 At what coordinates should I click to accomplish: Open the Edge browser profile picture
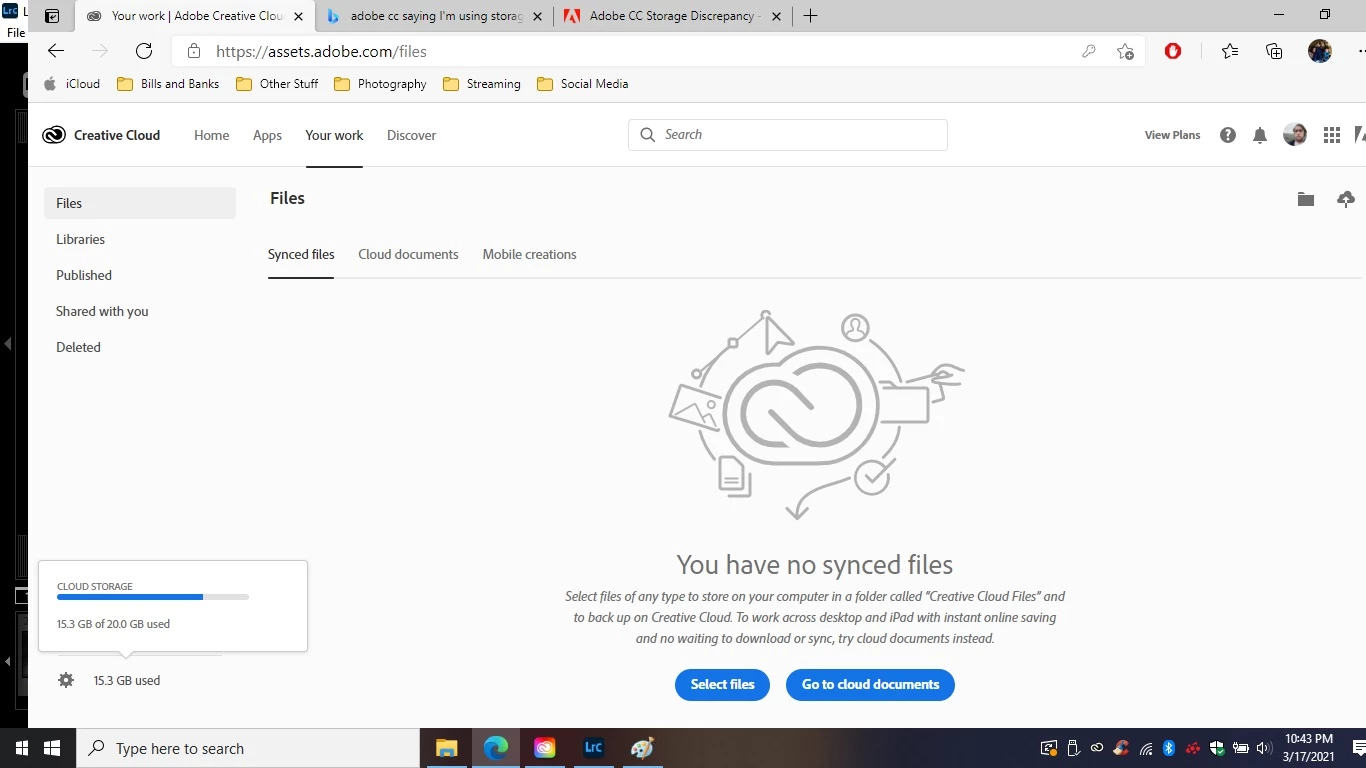tap(1320, 51)
